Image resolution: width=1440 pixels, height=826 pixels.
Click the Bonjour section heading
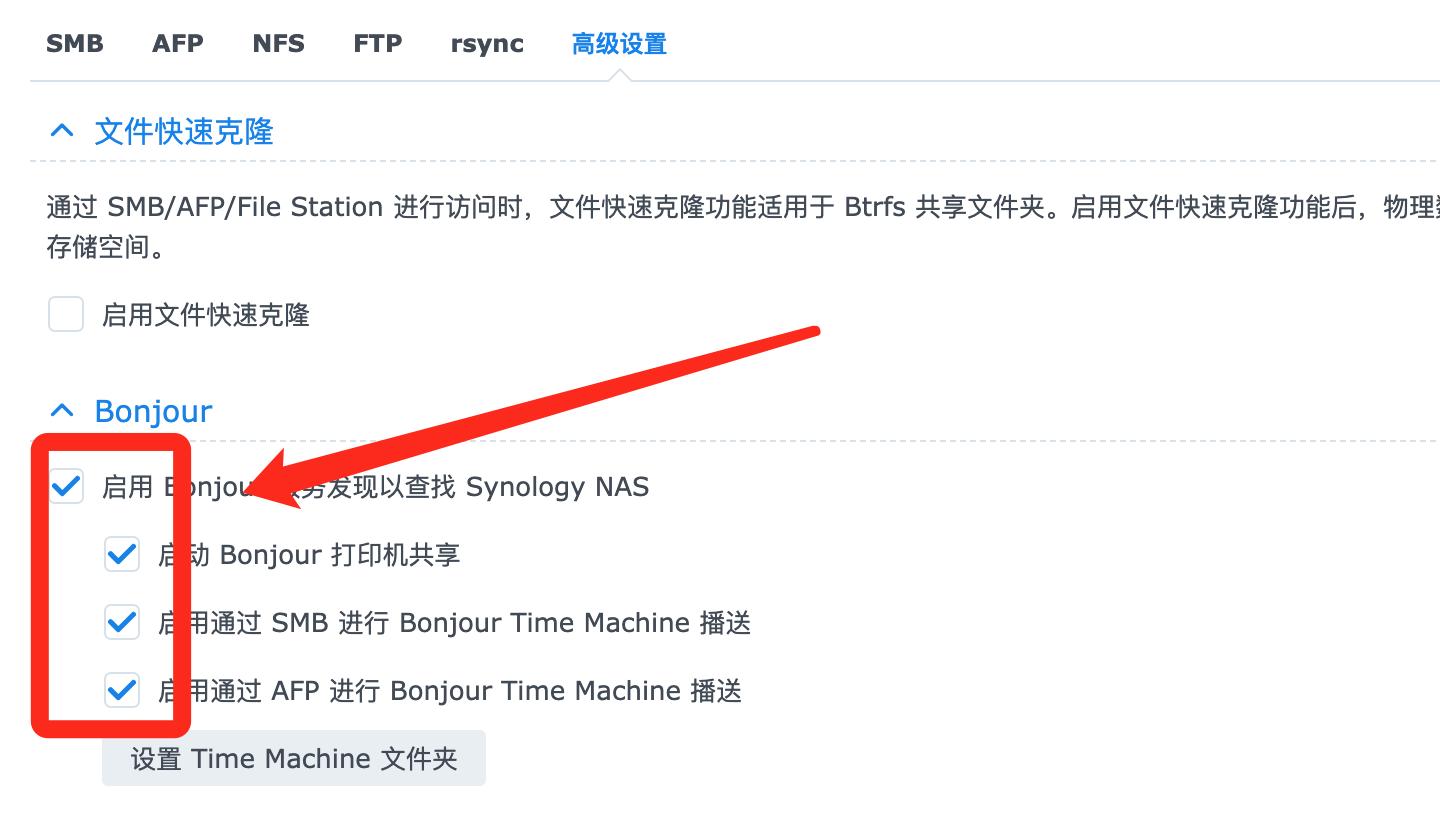point(153,411)
